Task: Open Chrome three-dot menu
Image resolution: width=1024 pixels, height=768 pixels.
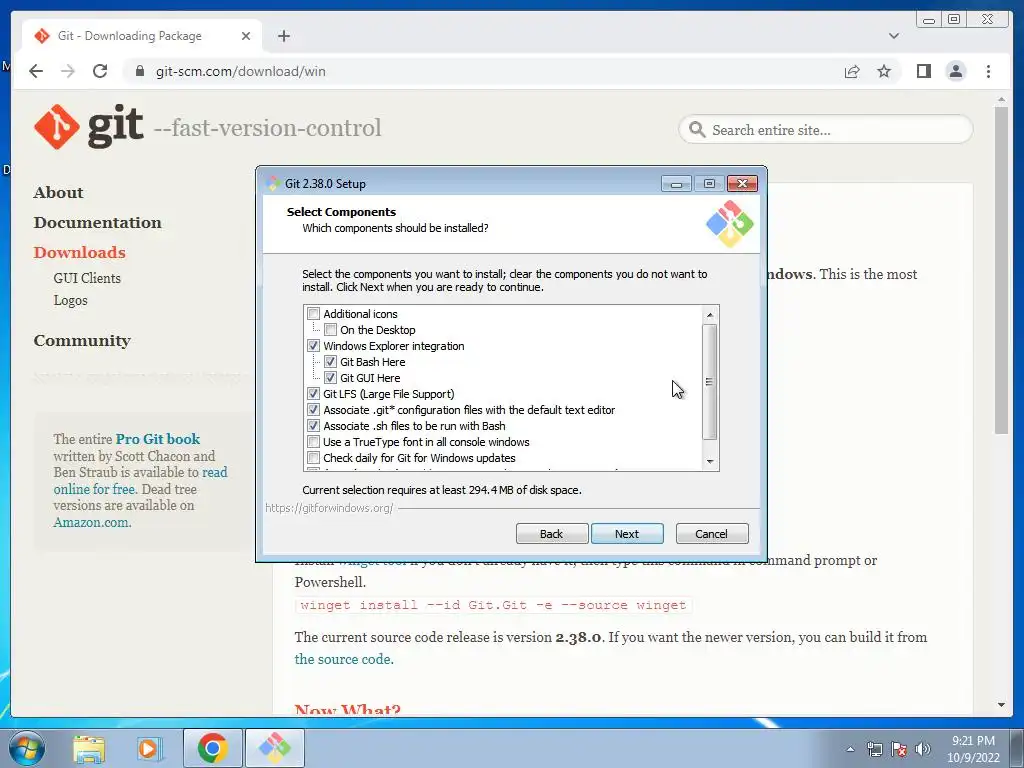Action: 988,71
